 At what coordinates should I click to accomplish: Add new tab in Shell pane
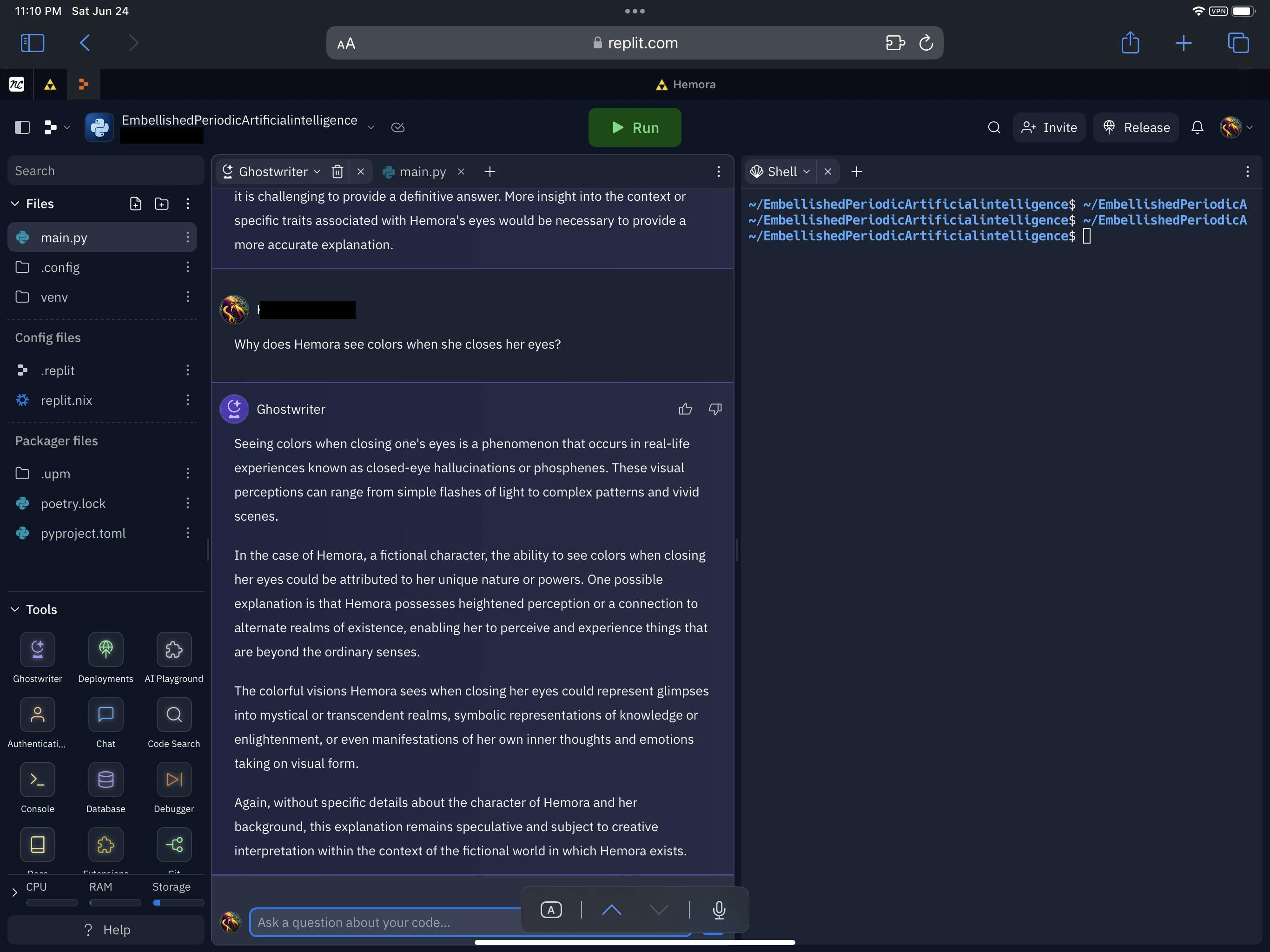(x=857, y=172)
